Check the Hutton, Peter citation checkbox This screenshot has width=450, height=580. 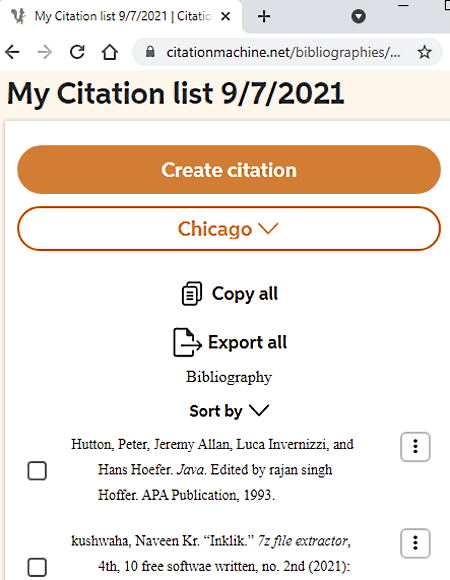pyautogui.click(x=37, y=471)
